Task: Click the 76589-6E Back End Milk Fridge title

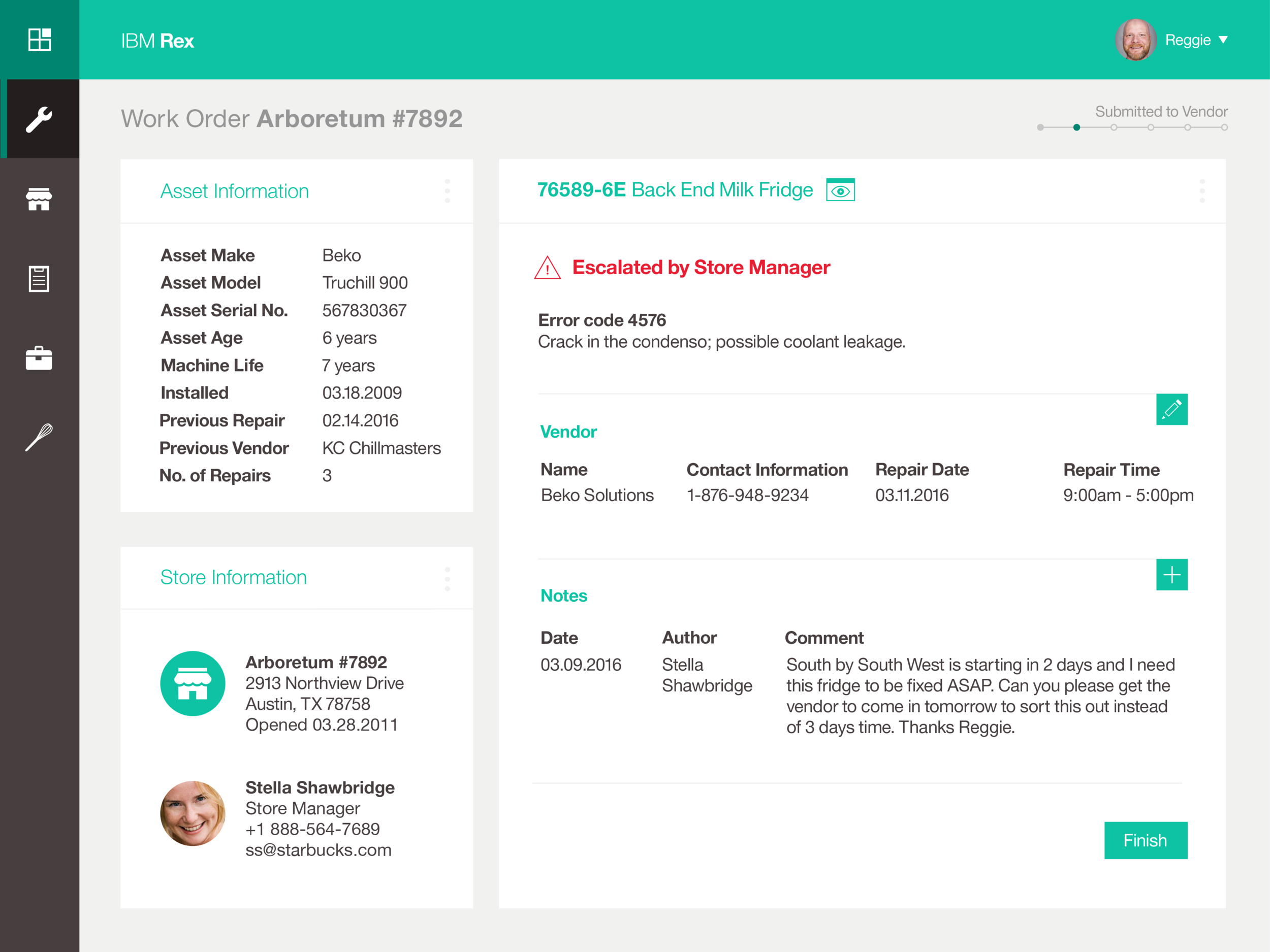Action: point(675,190)
